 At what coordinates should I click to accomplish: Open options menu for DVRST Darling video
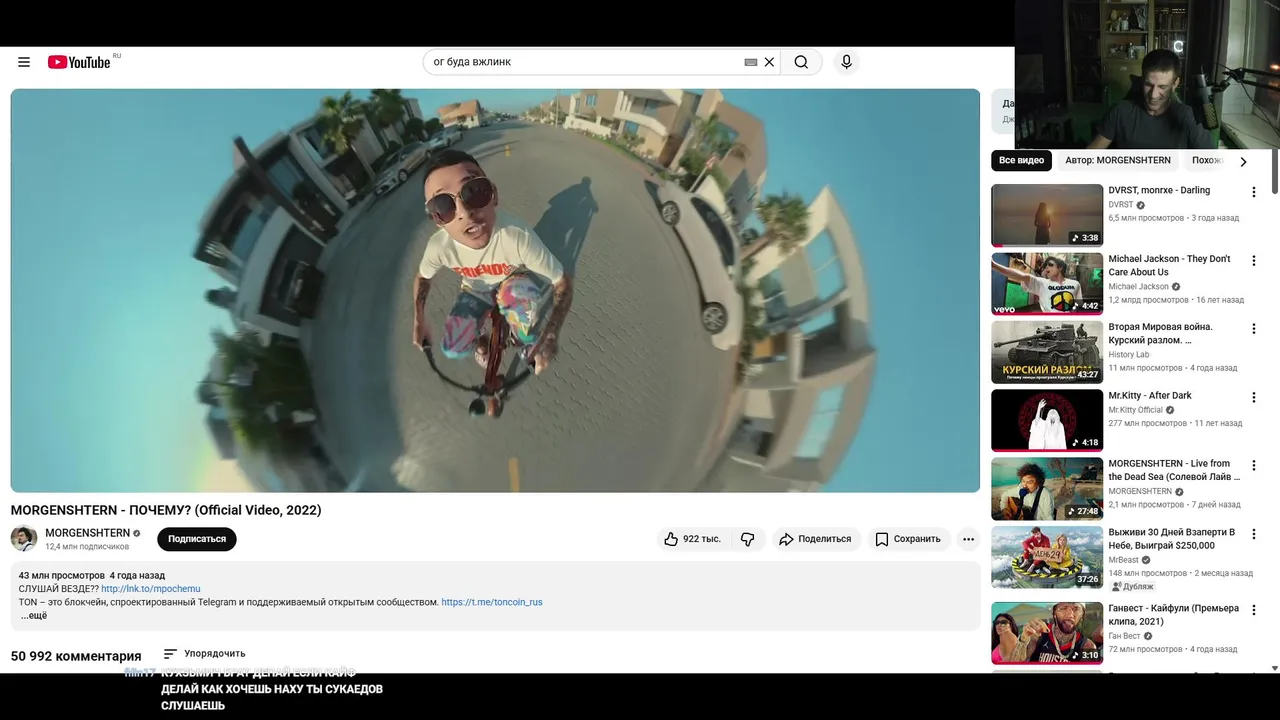tap(1254, 192)
